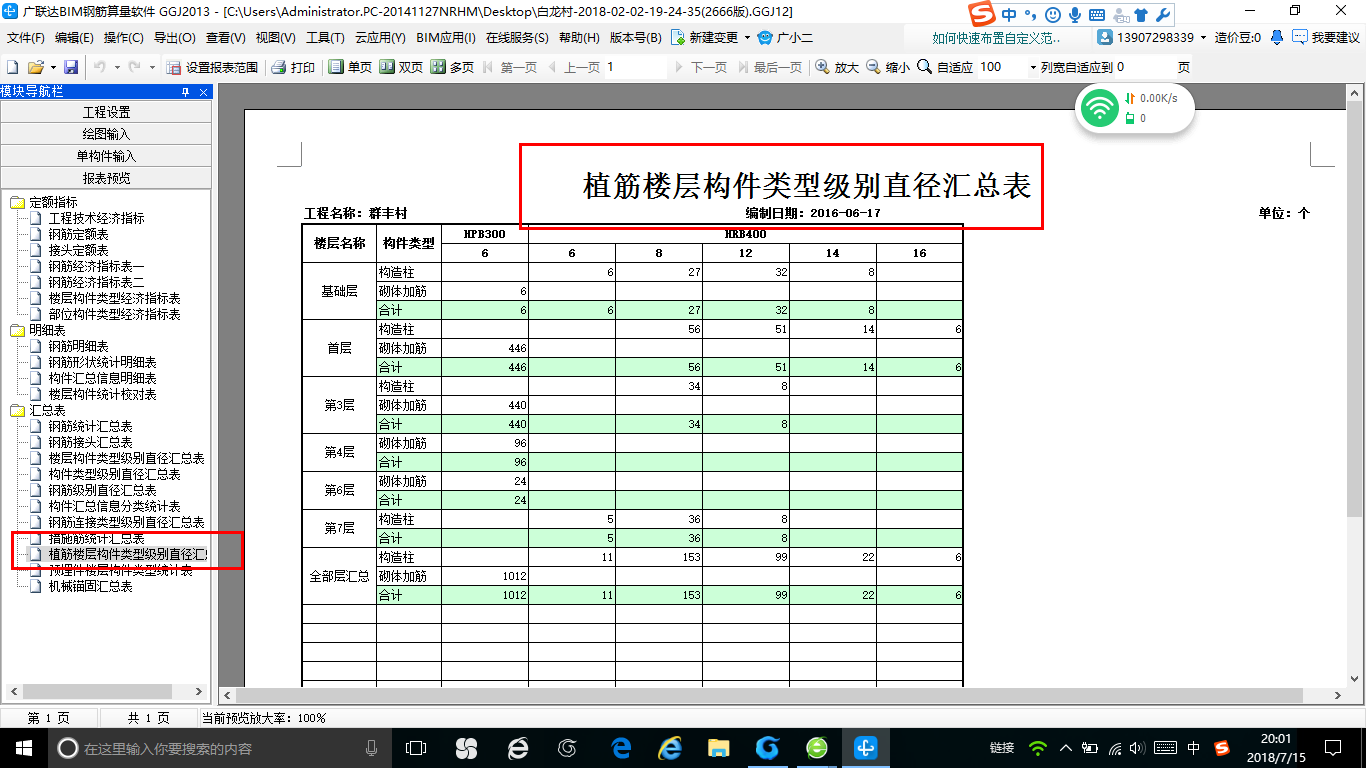Click the Task View taskbar icon
The height and width of the screenshot is (768, 1366).
pyautogui.click(x=415, y=747)
